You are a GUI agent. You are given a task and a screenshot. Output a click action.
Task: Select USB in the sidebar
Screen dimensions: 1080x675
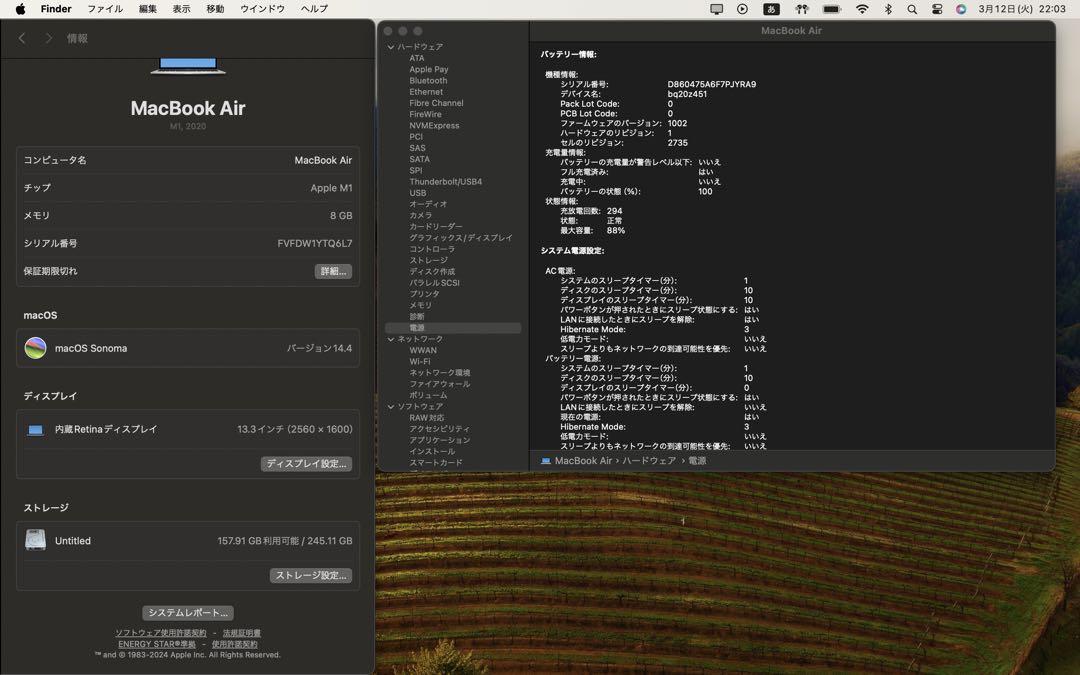417,193
